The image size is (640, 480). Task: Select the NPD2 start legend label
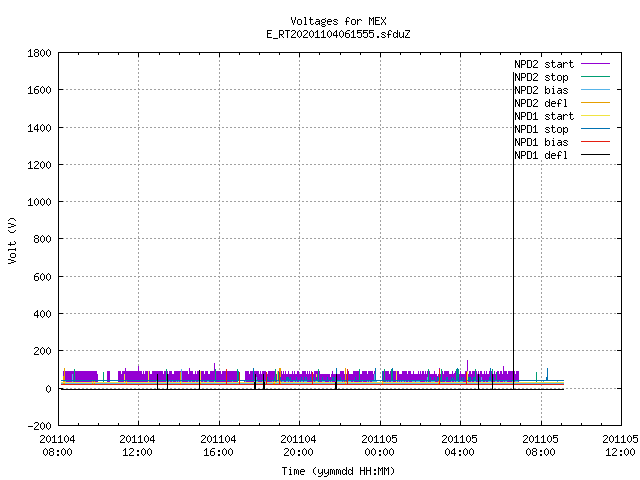pyautogui.click(x=544, y=64)
